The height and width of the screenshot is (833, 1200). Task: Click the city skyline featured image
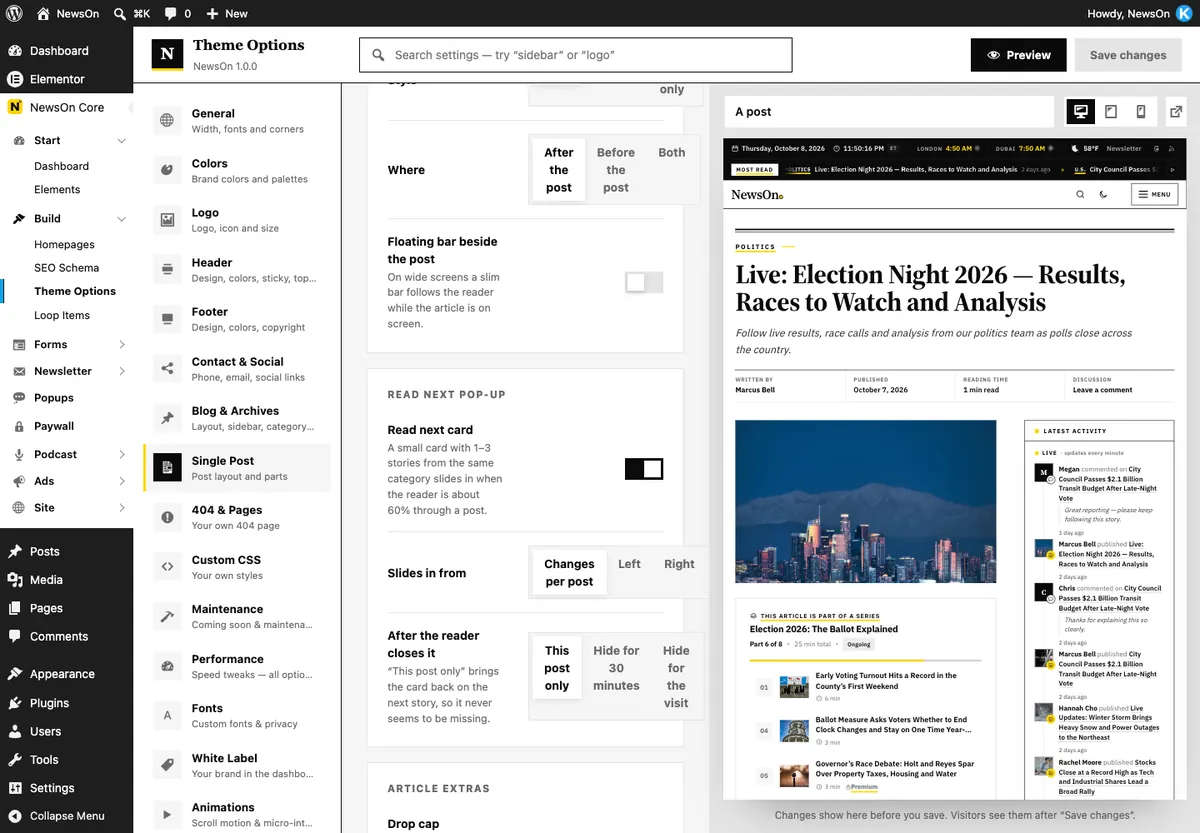click(x=865, y=502)
